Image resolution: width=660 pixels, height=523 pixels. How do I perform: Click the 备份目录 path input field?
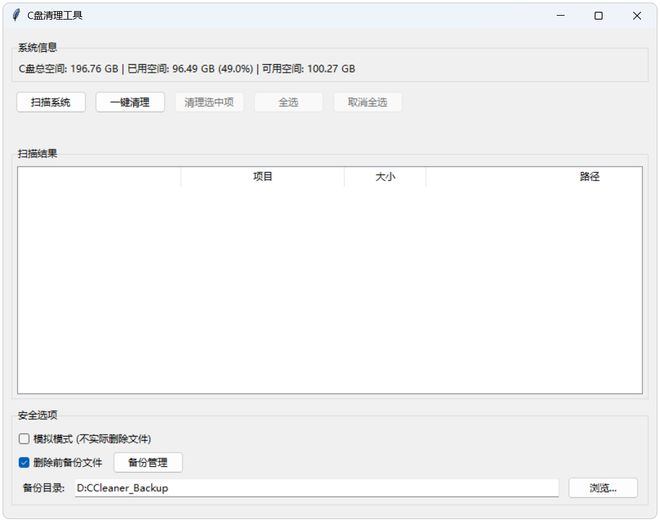(316, 488)
